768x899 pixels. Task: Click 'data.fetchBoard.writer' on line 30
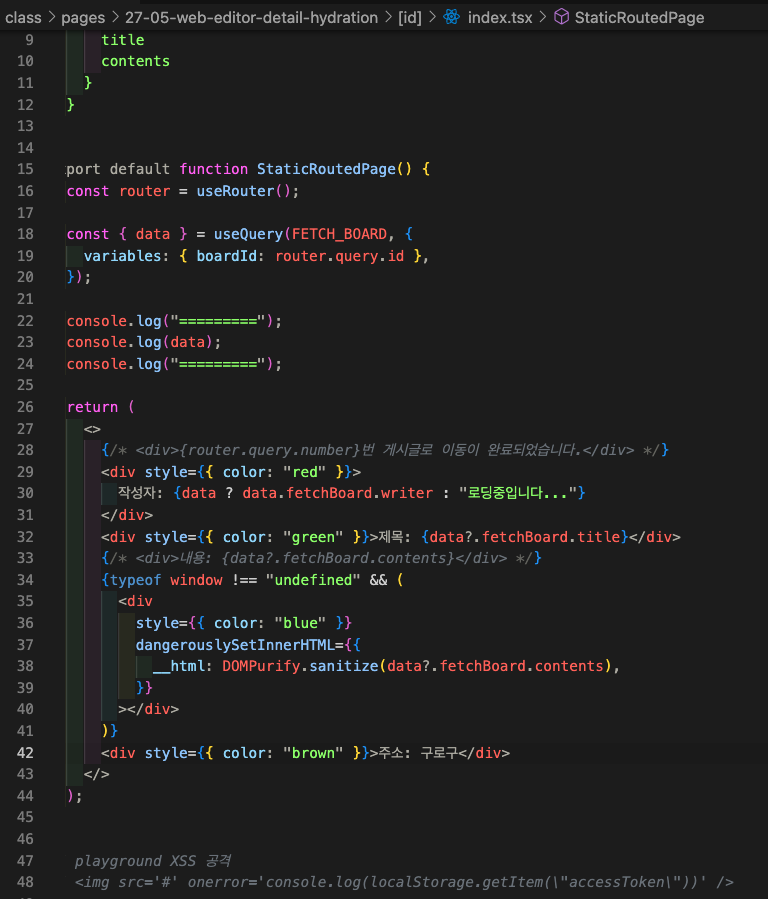[x=338, y=493]
